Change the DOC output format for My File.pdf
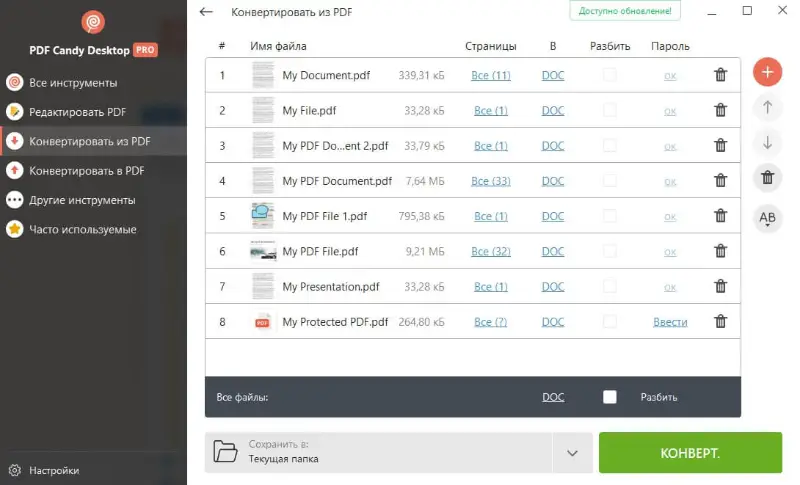The height and width of the screenshot is (485, 800). (553, 111)
